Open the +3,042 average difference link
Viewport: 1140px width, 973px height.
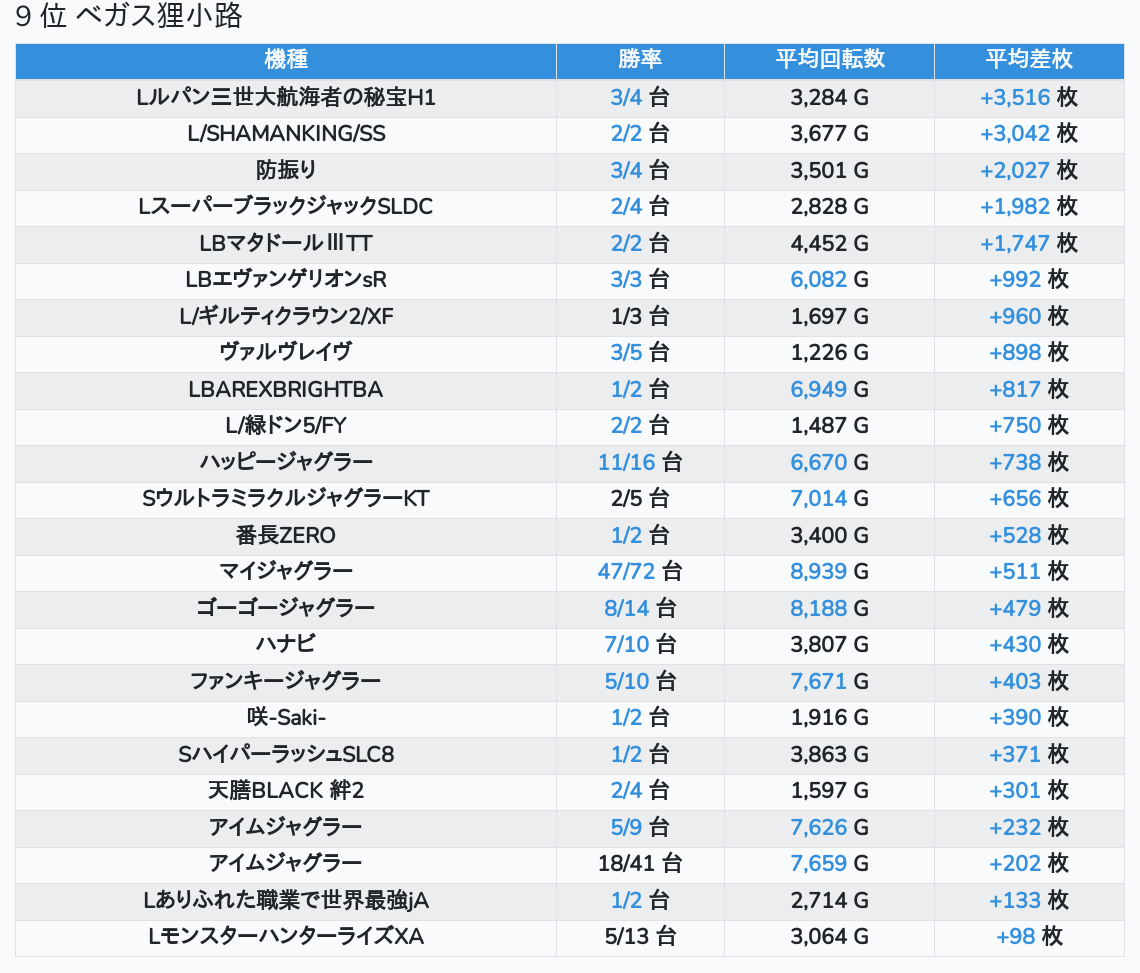(1015, 134)
